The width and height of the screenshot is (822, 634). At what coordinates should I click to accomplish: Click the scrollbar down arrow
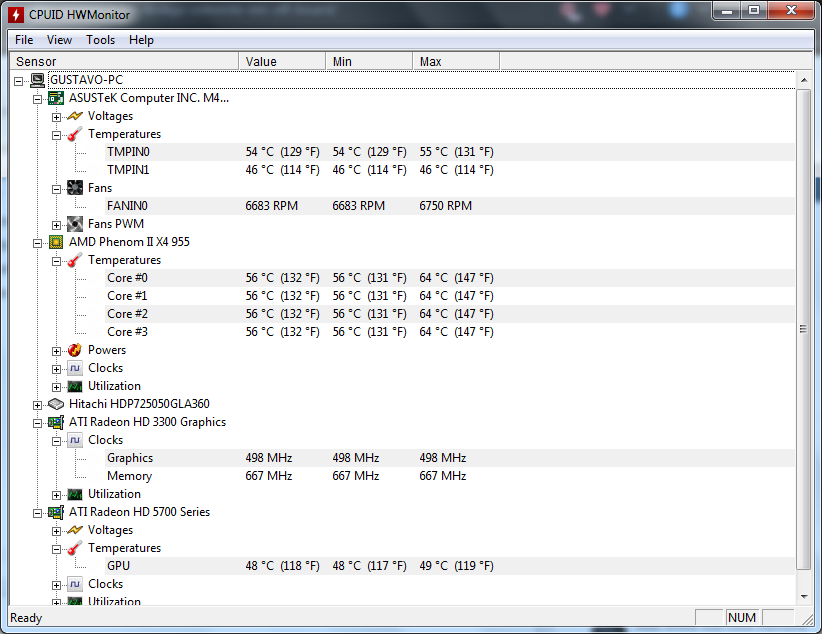pos(804,596)
